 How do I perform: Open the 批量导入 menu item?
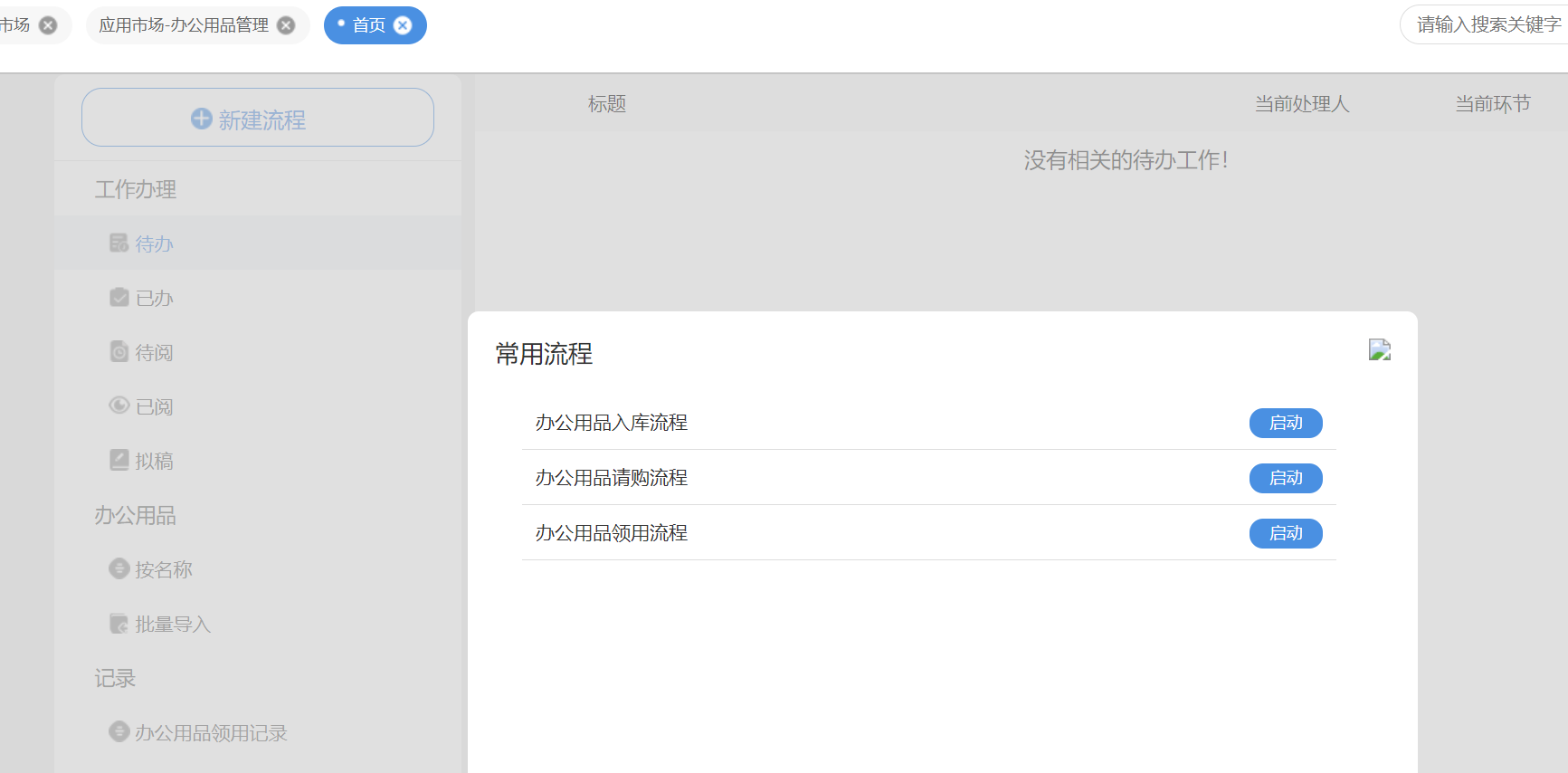[x=258, y=623]
